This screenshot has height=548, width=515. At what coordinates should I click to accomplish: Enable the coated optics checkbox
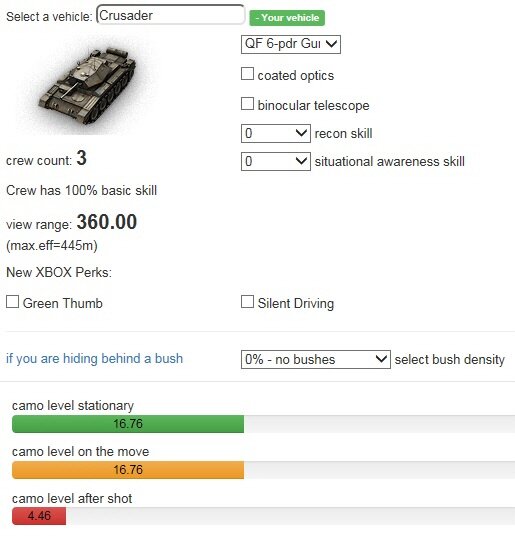pos(247,74)
